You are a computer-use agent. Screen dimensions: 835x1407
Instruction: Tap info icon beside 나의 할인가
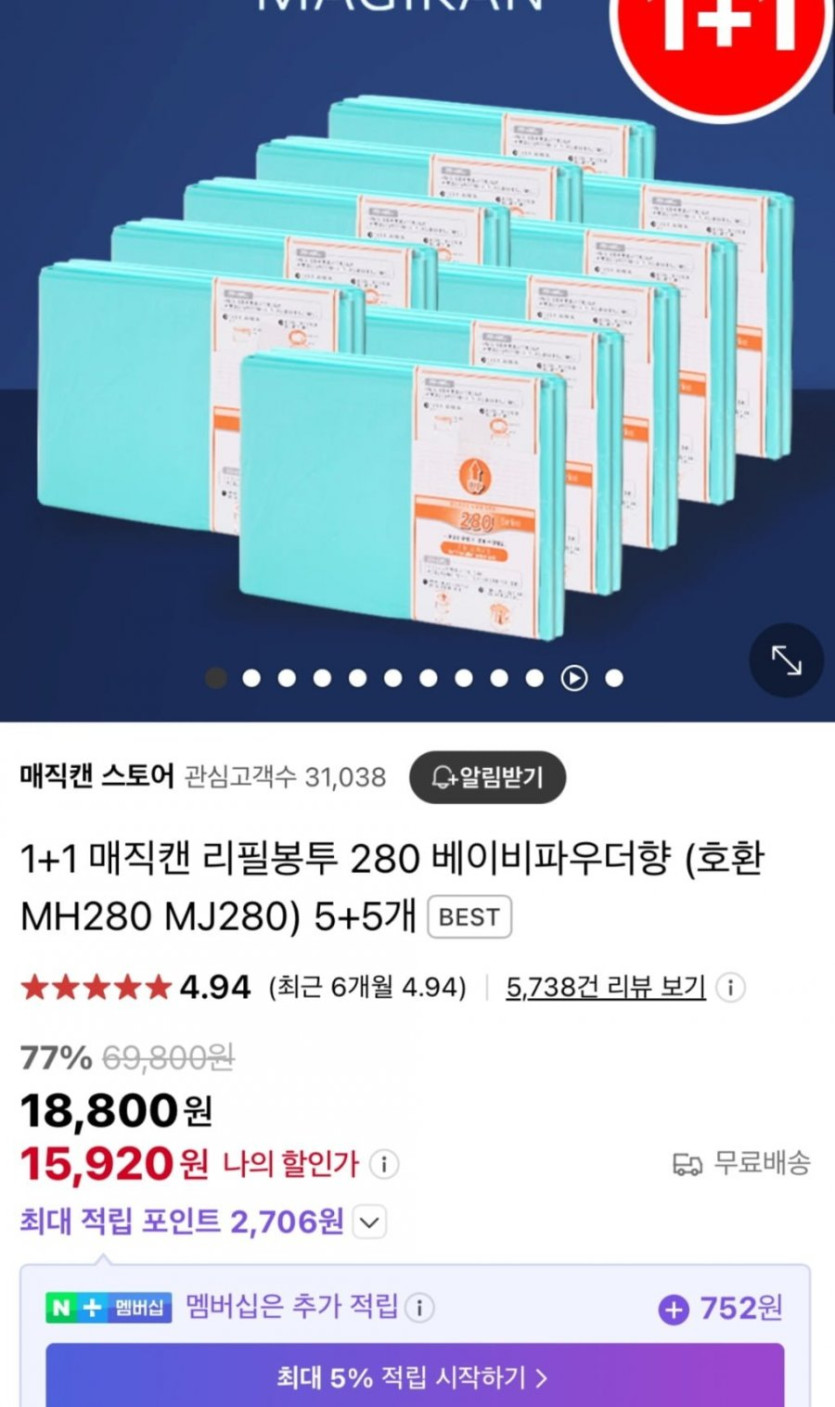coord(384,1164)
